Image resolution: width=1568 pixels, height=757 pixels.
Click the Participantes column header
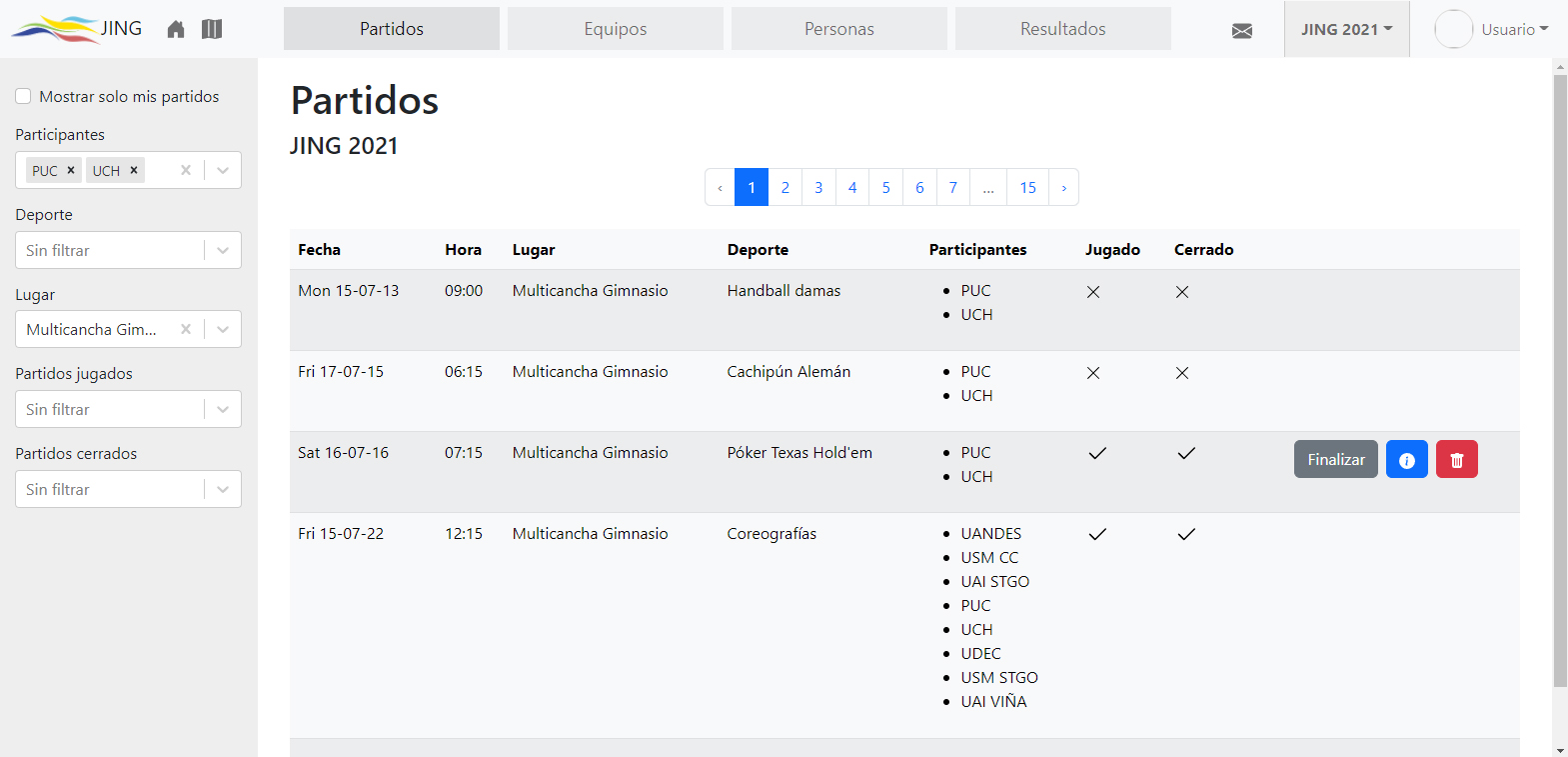[978, 250]
